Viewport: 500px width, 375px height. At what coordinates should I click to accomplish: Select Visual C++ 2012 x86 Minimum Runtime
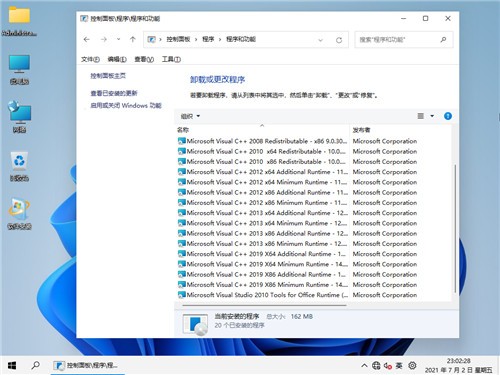(x=263, y=203)
